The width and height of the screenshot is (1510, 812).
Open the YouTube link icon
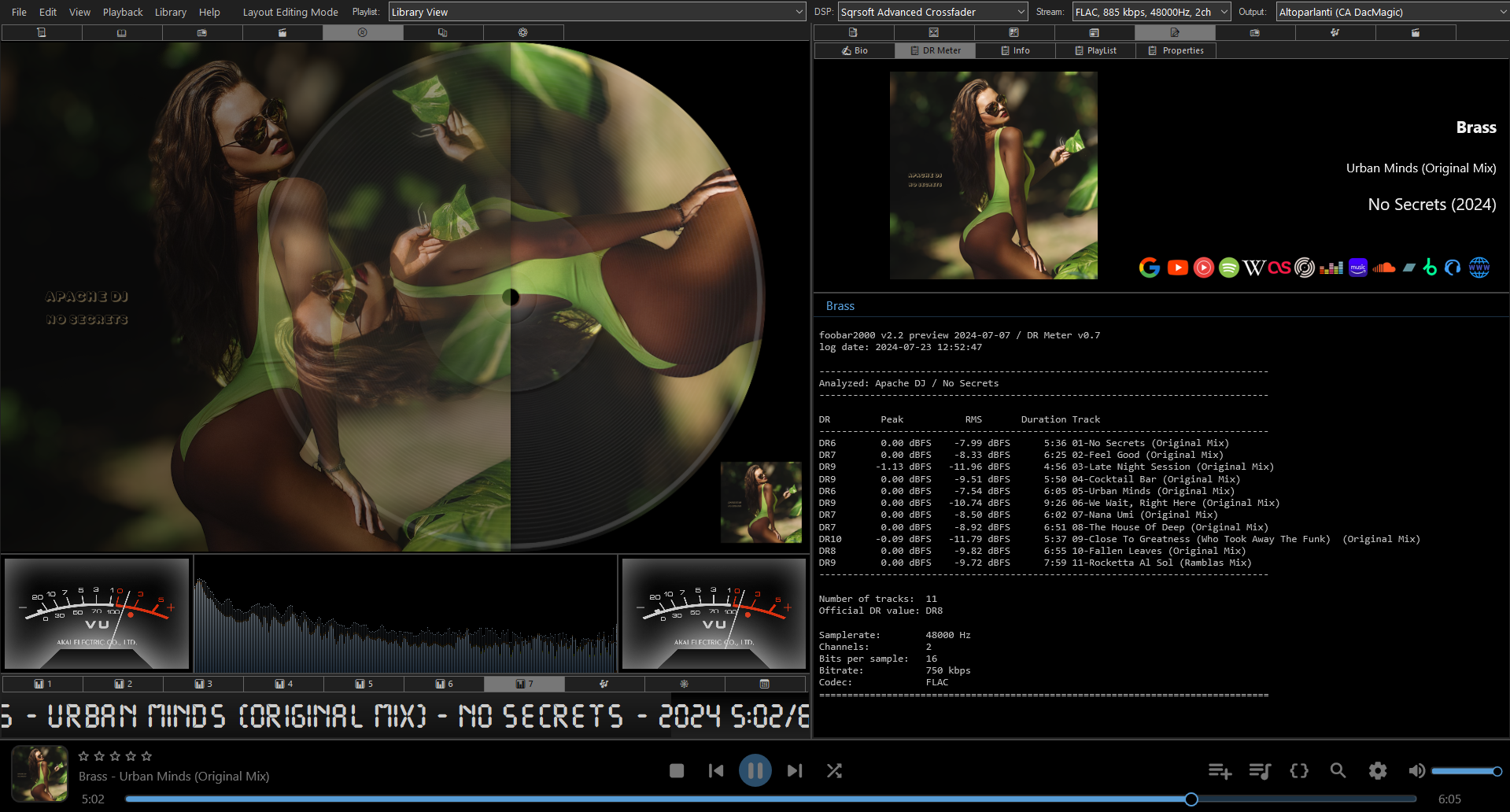(1178, 268)
